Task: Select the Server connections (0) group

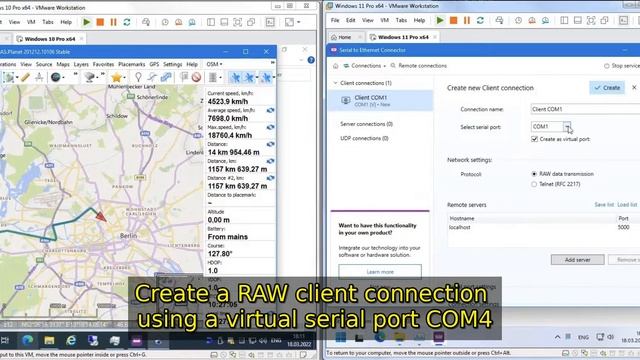Action: click(367, 124)
